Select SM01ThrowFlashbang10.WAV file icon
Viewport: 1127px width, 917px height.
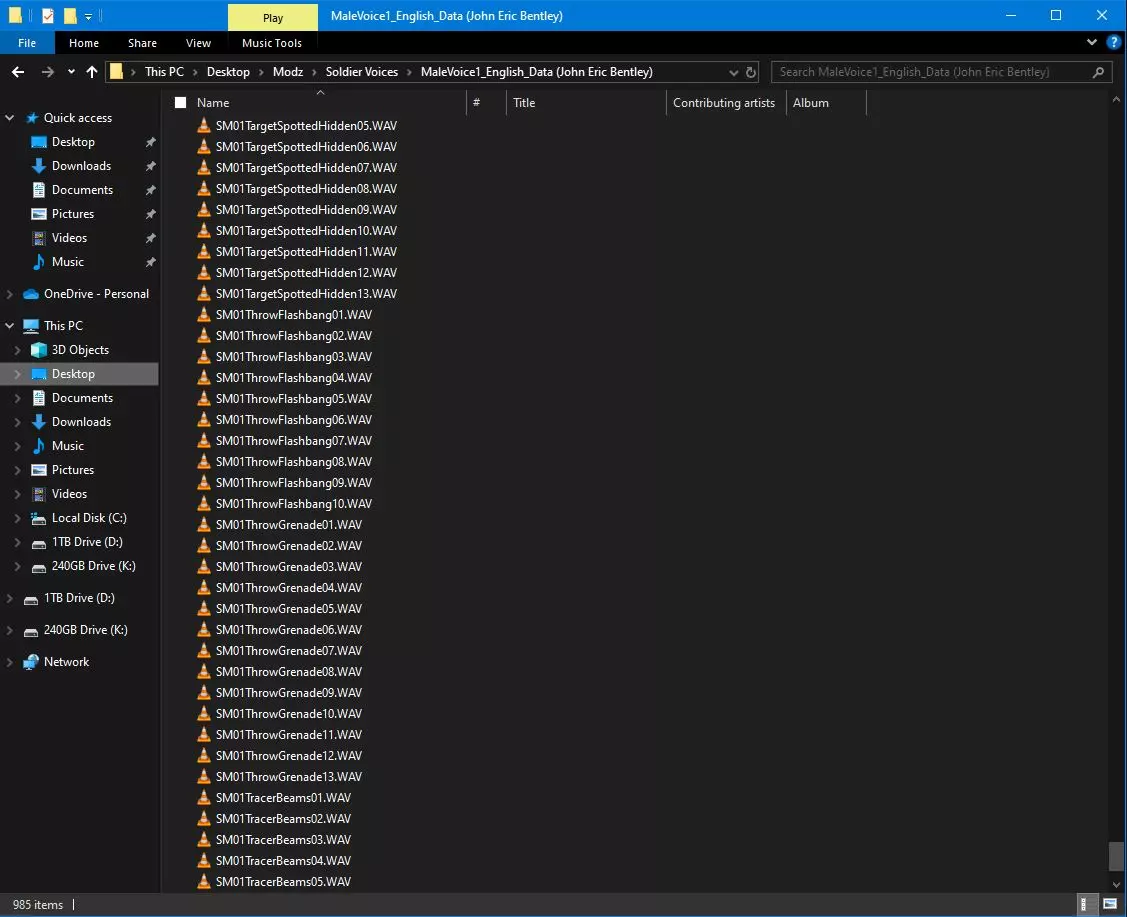pos(204,503)
